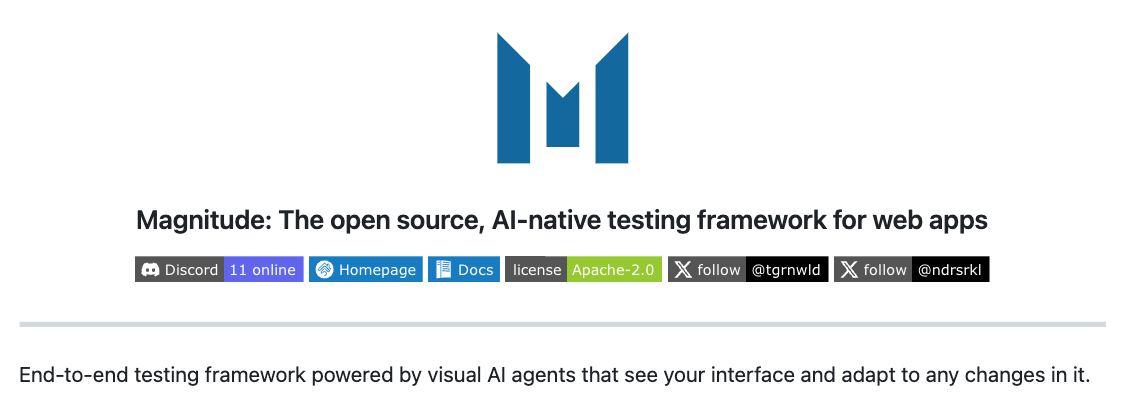Click the blue Magnitude M logo
The height and width of the screenshot is (416, 1131).
coord(562,98)
